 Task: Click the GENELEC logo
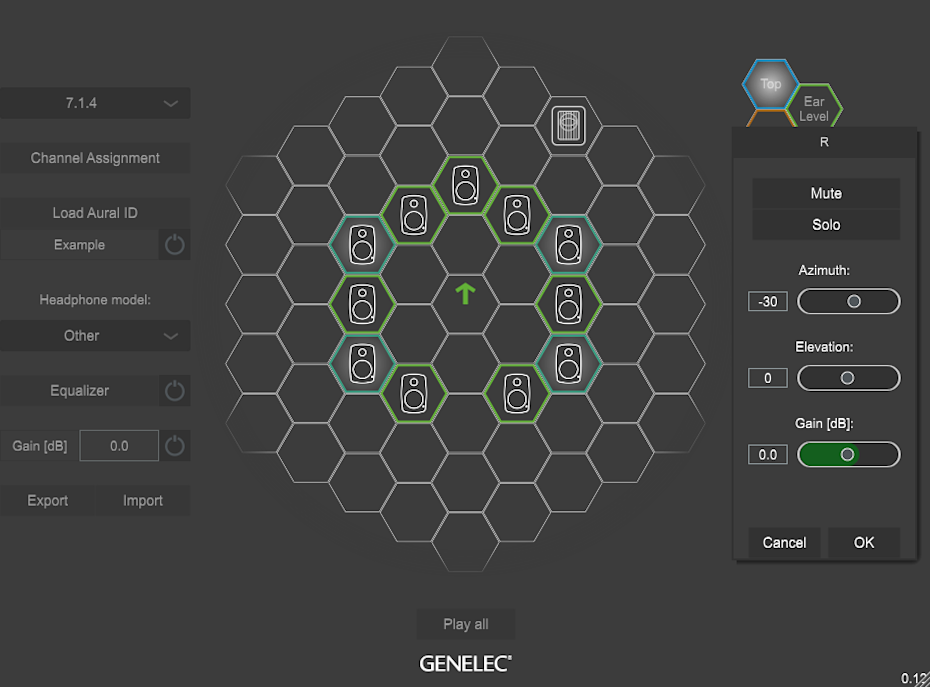coord(466,663)
